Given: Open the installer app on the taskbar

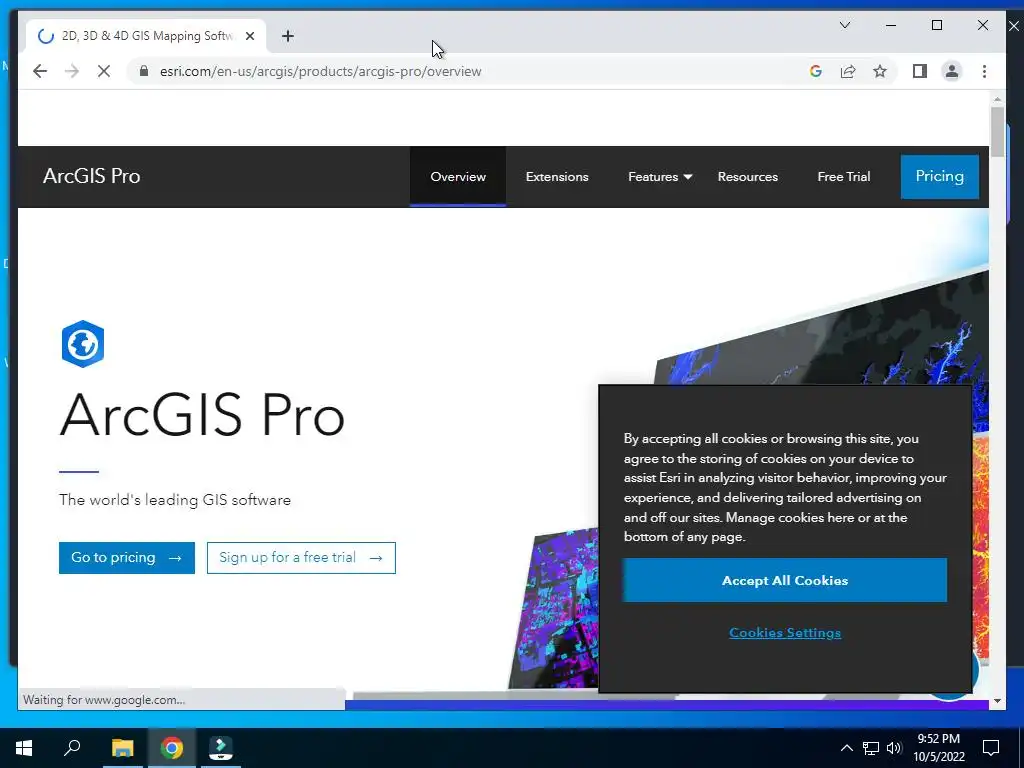Looking at the screenshot, I should 221,748.
